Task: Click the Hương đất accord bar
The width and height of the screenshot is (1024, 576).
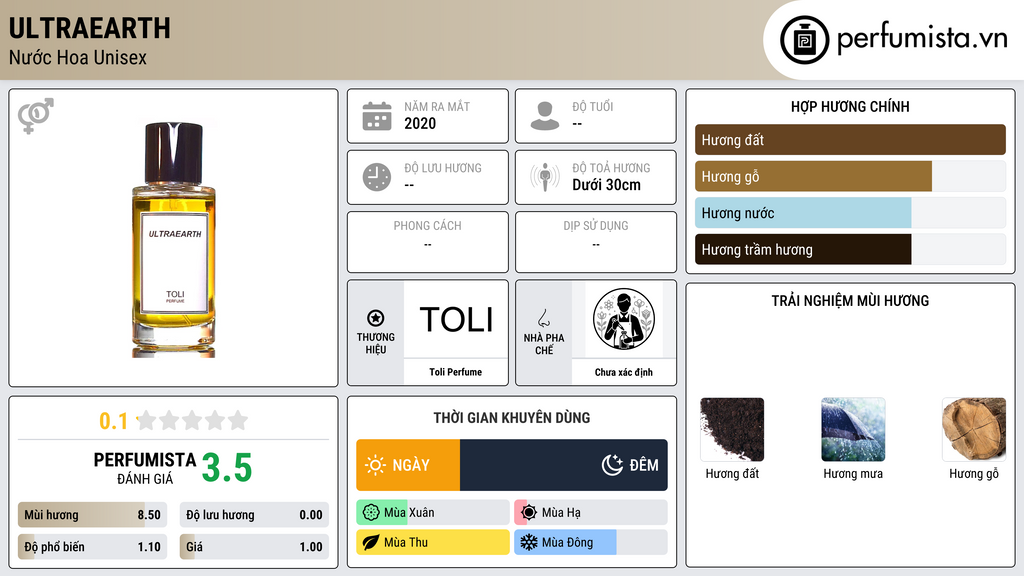Action: pyautogui.click(x=850, y=140)
